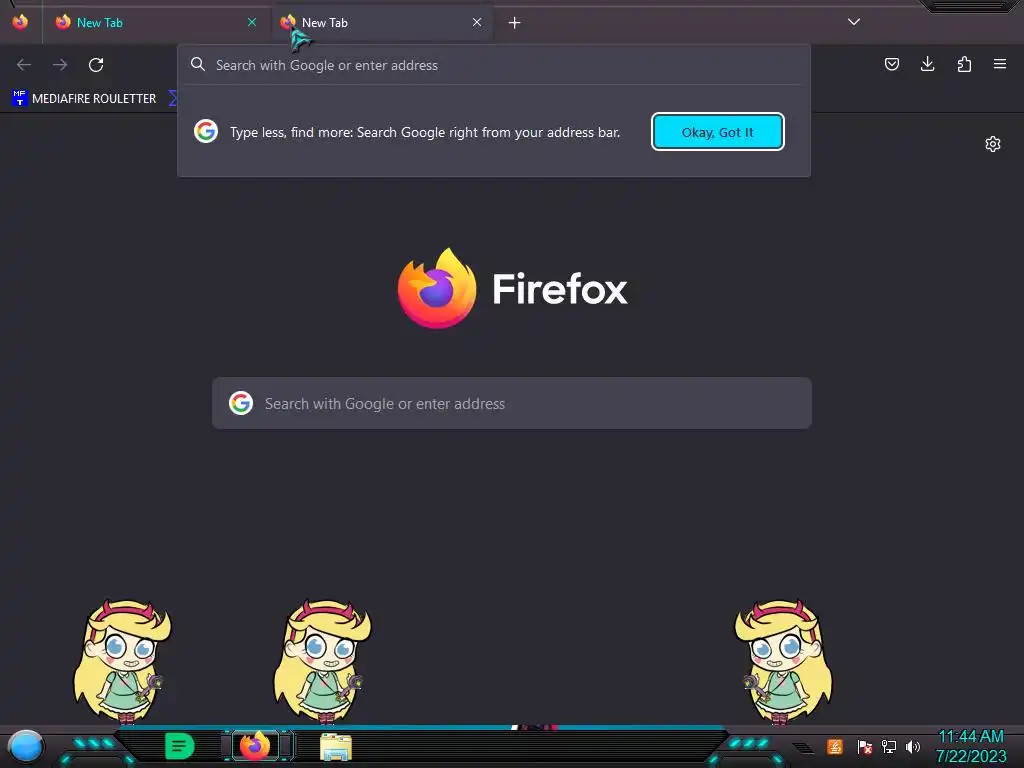Click the Firefox taskbar button
The image size is (1024, 768).
255,746
